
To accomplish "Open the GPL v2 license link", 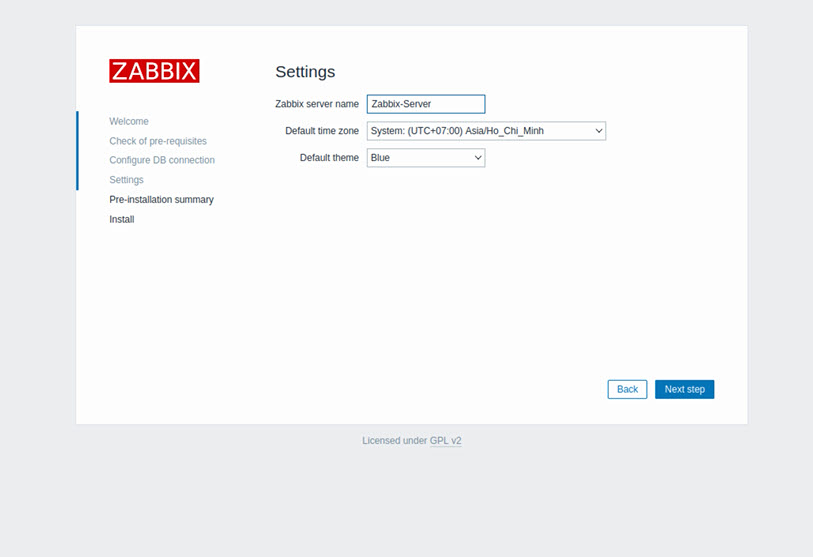I will (445, 440).
